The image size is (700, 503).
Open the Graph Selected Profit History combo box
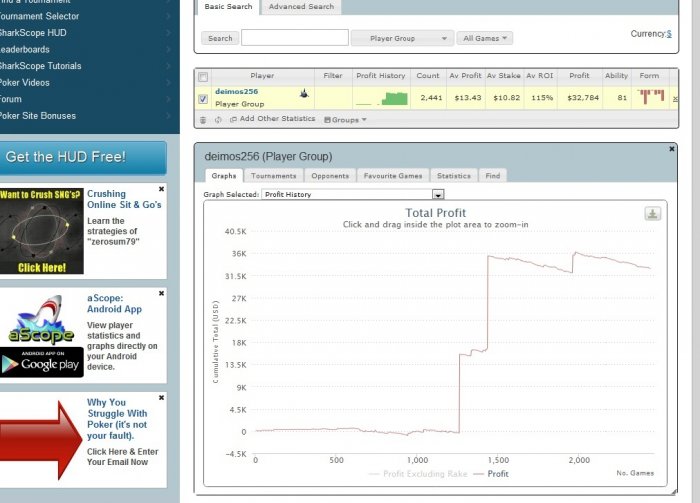pos(353,195)
